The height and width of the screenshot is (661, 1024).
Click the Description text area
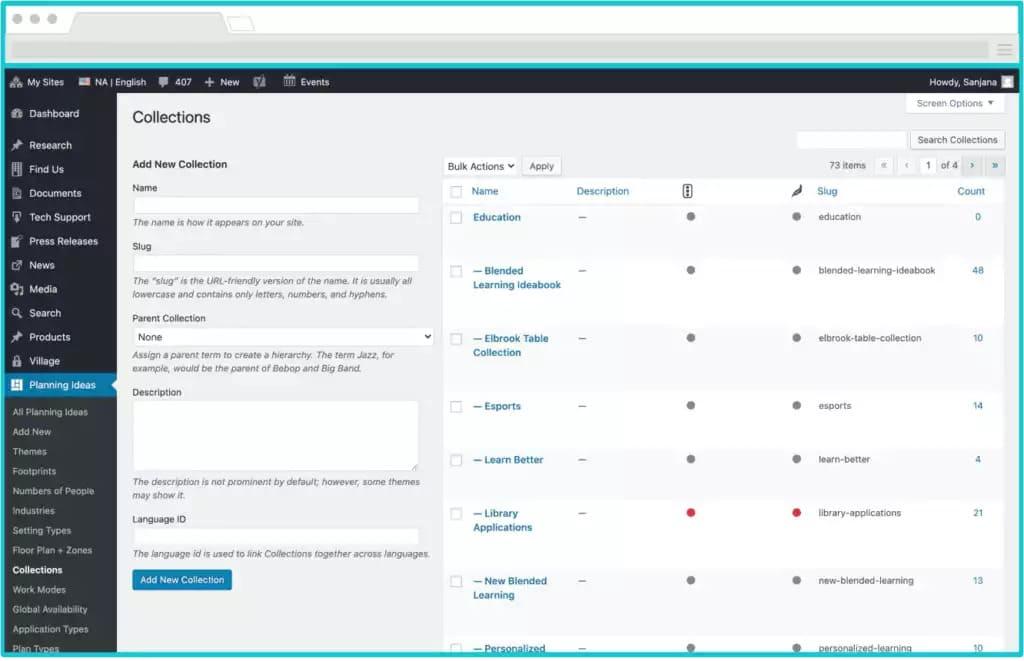pyautogui.click(x=276, y=436)
